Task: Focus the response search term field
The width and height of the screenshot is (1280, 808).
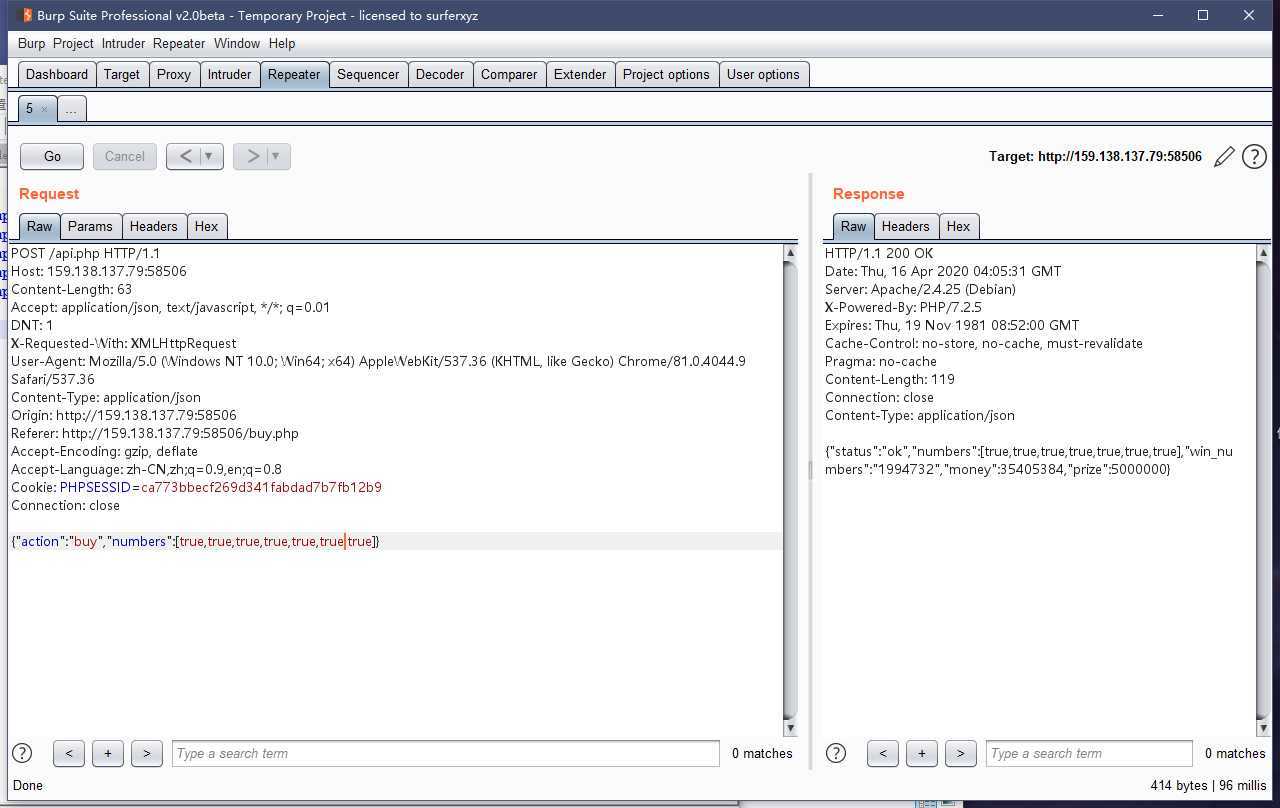Action: pos(1089,753)
